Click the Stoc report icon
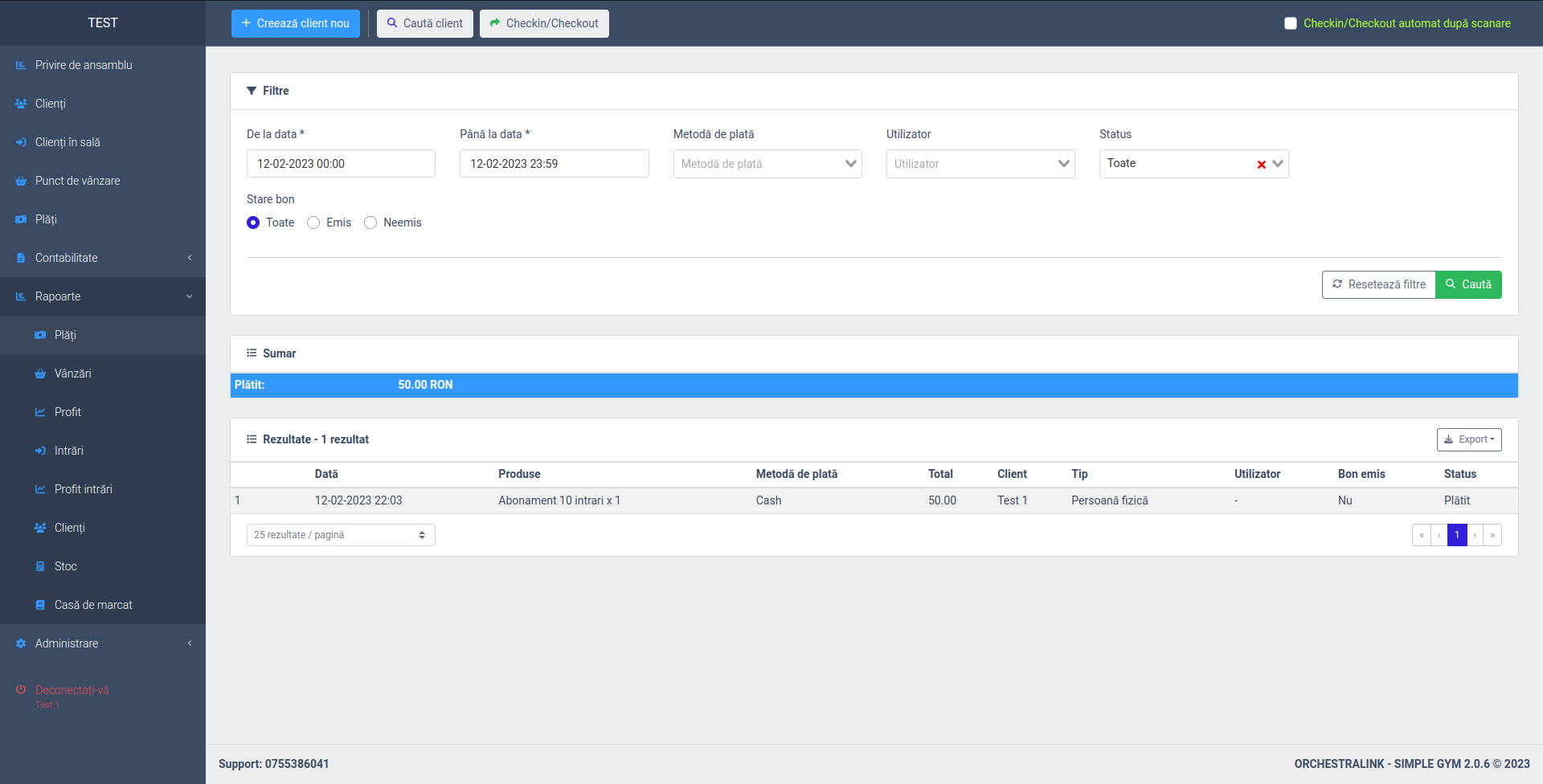Screen dimensions: 1543x784 click(x=40, y=566)
